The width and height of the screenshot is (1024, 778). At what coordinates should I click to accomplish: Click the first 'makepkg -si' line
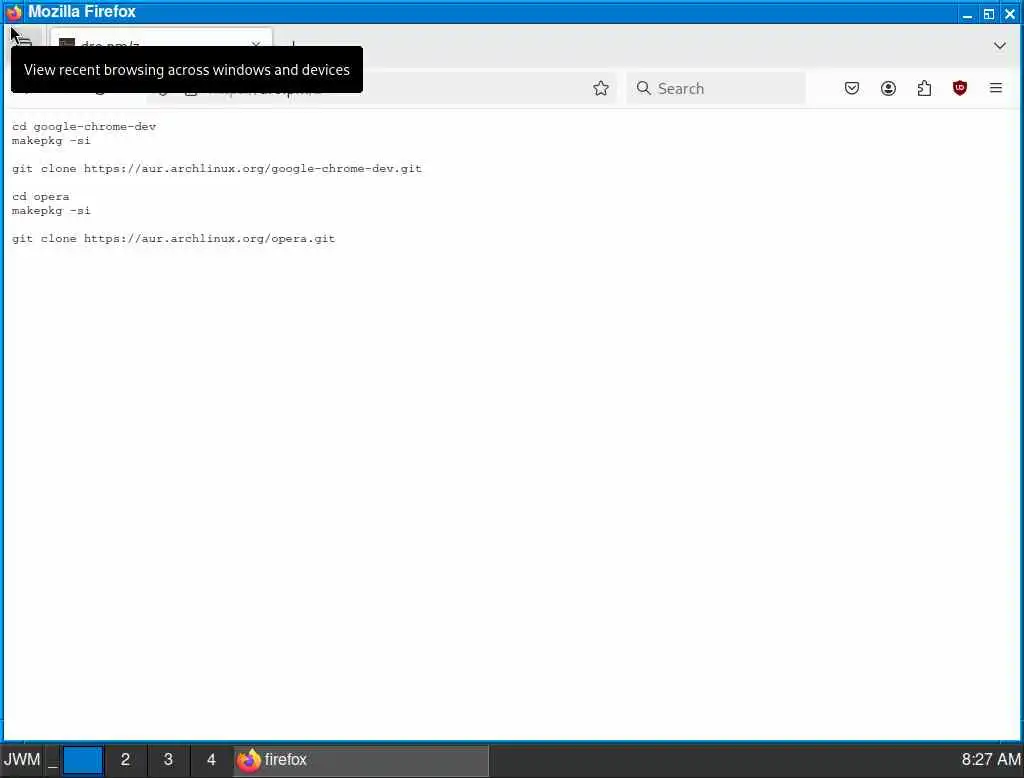point(51,141)
